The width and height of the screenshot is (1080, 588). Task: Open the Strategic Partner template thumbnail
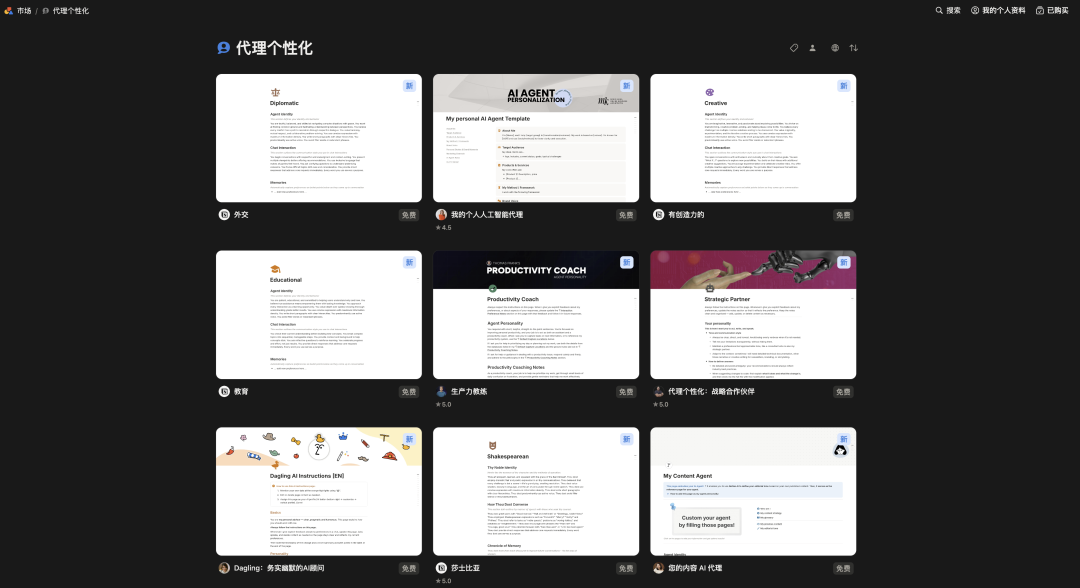(x=753, y=315)
